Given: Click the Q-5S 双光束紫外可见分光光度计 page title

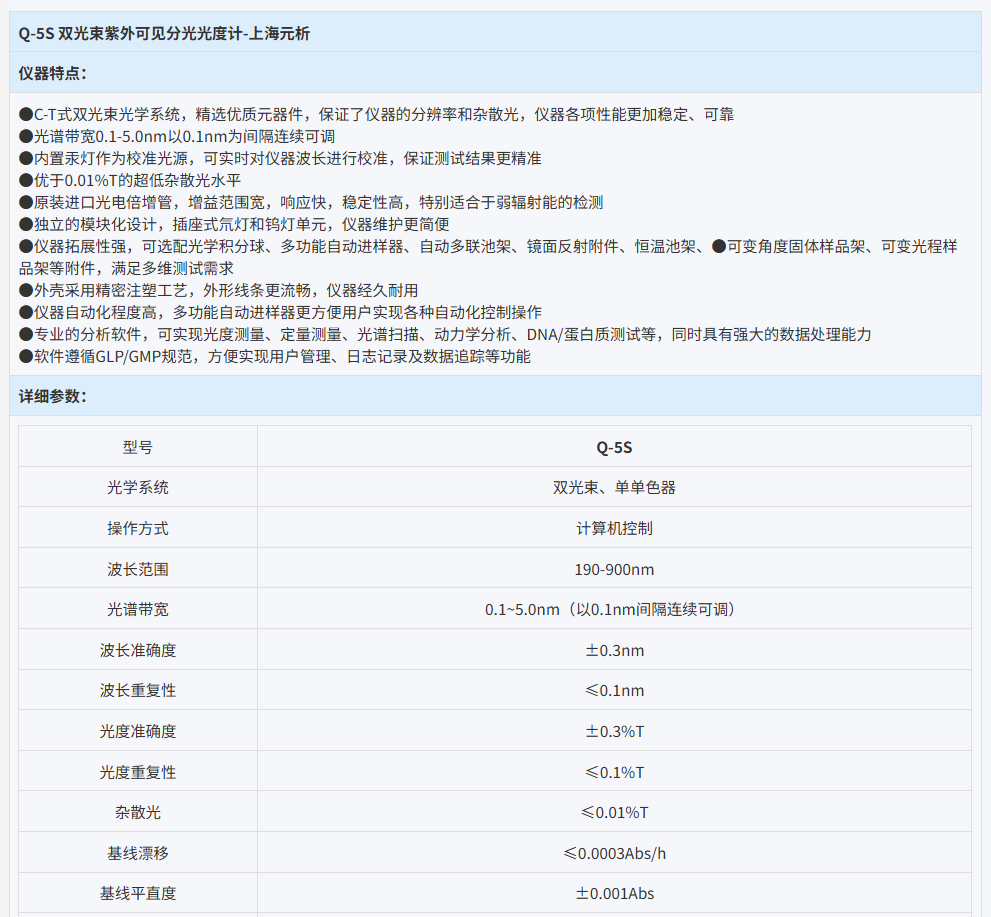Looking at the screenshot, I should 165,33.
